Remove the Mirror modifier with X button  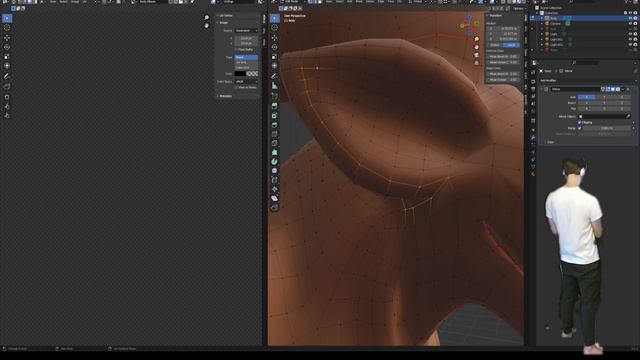pyautogui.click(x=628, y=89)
